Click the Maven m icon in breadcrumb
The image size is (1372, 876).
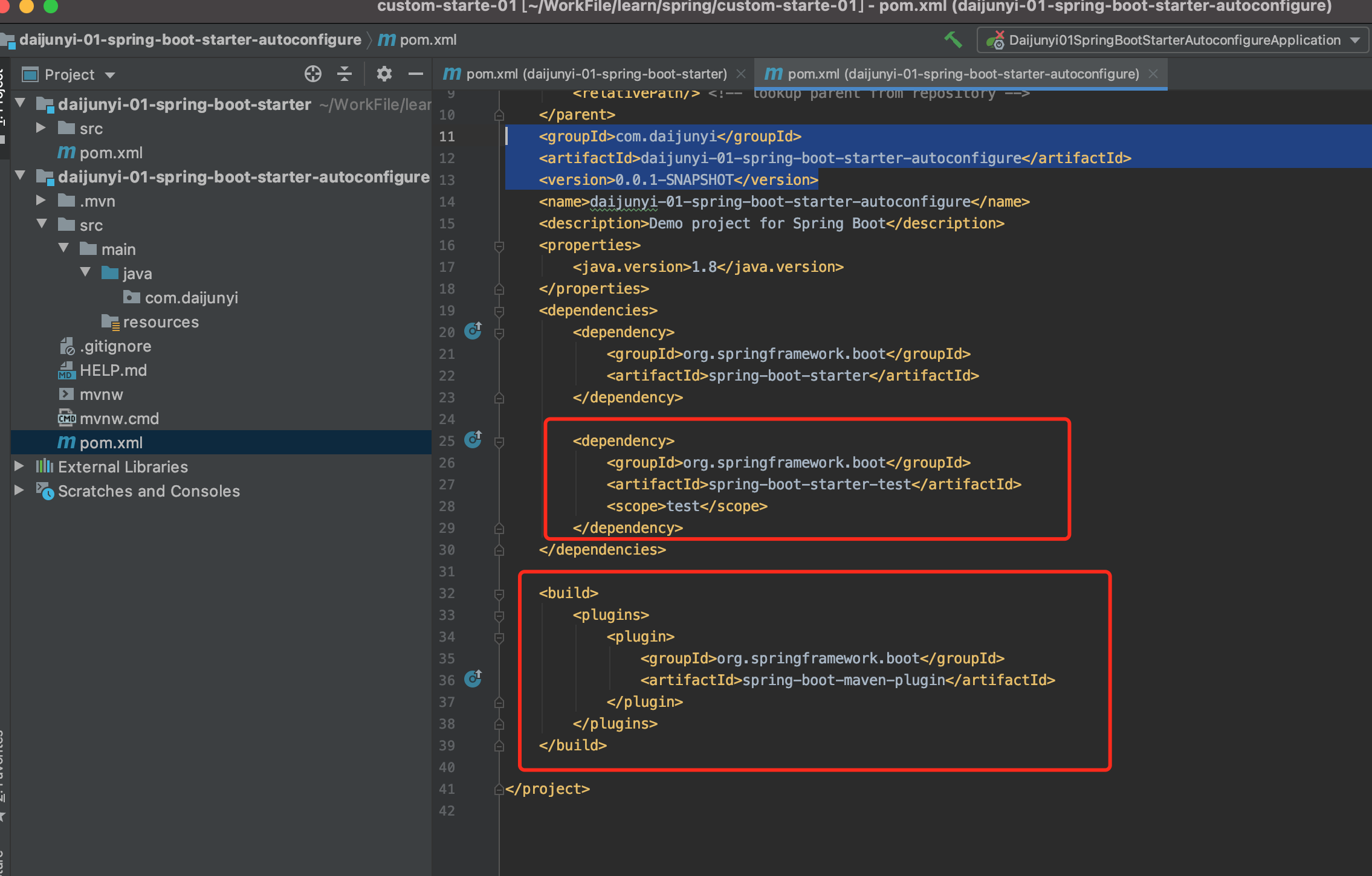(x=386, y=40)
